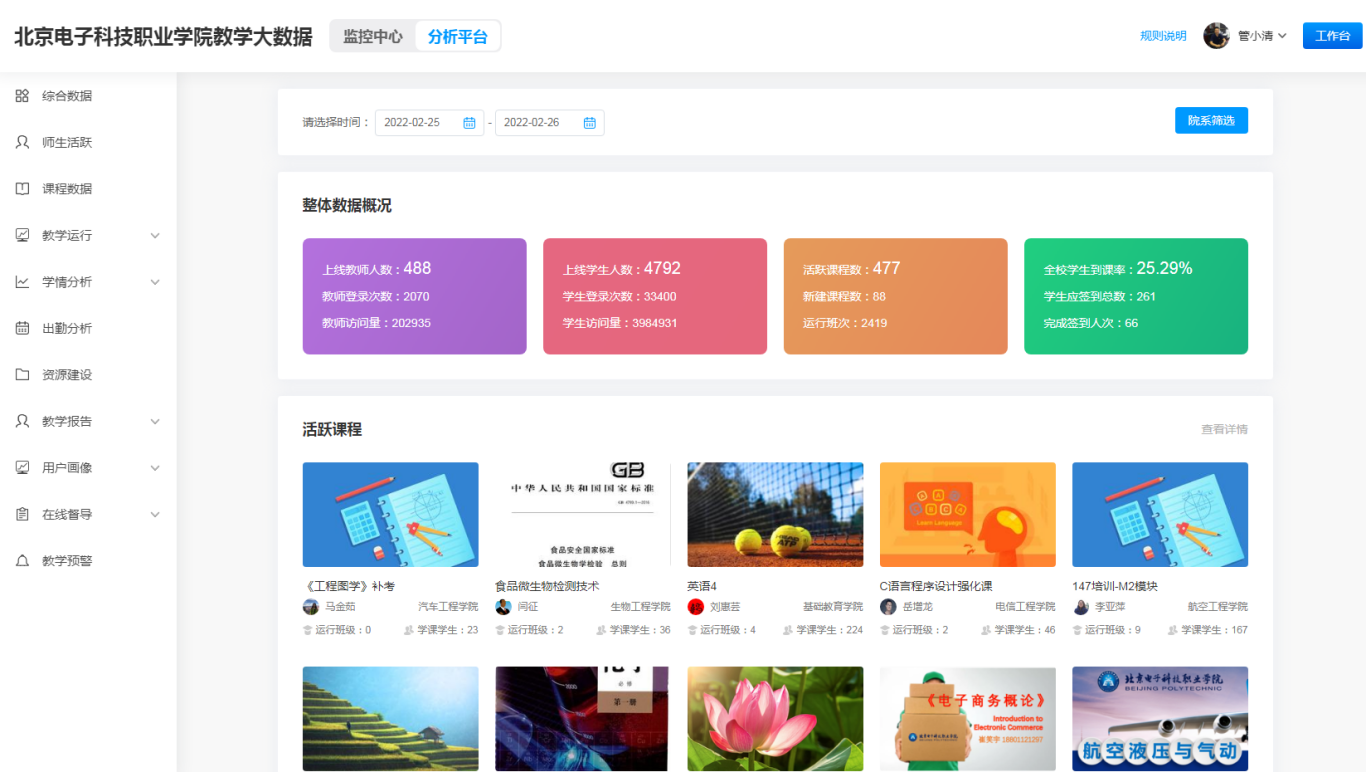Expand the 在线督导 sidebar submenu

[155, 515]
